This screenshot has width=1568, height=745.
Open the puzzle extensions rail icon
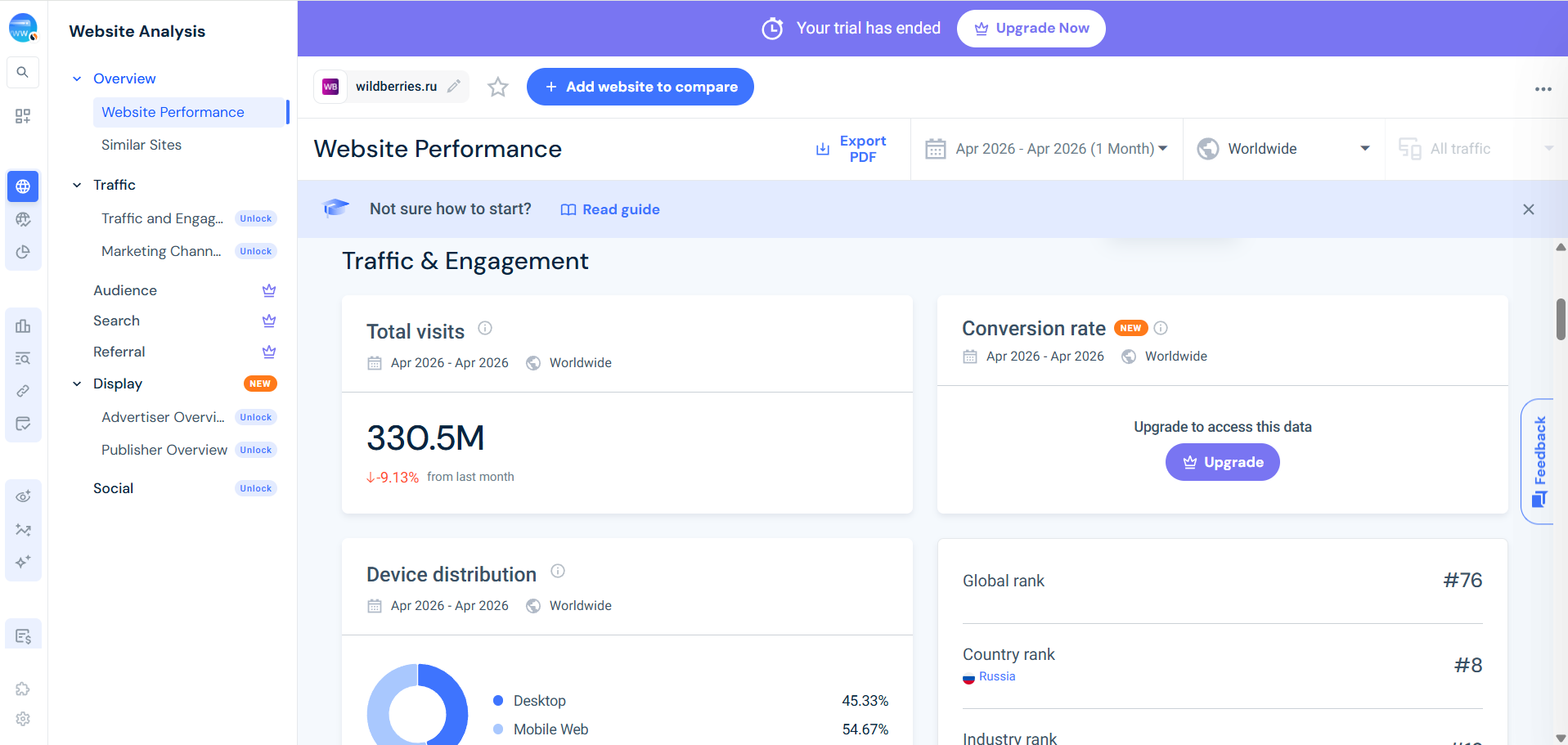[x=23, y=689]
